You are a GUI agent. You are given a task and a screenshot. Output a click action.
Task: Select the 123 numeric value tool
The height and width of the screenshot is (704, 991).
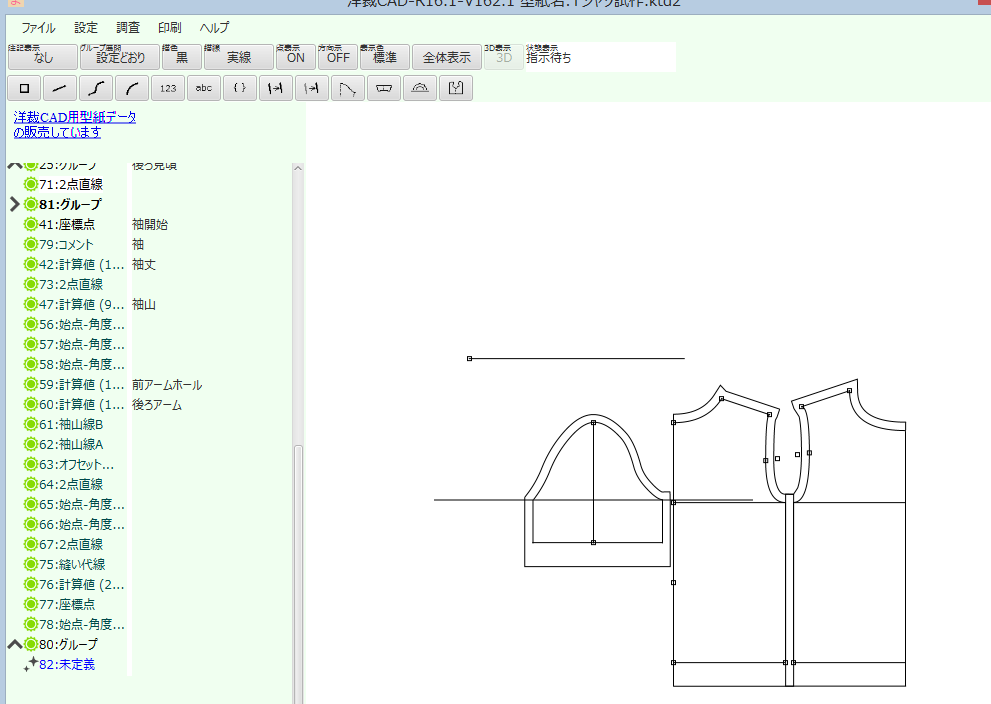168,88
